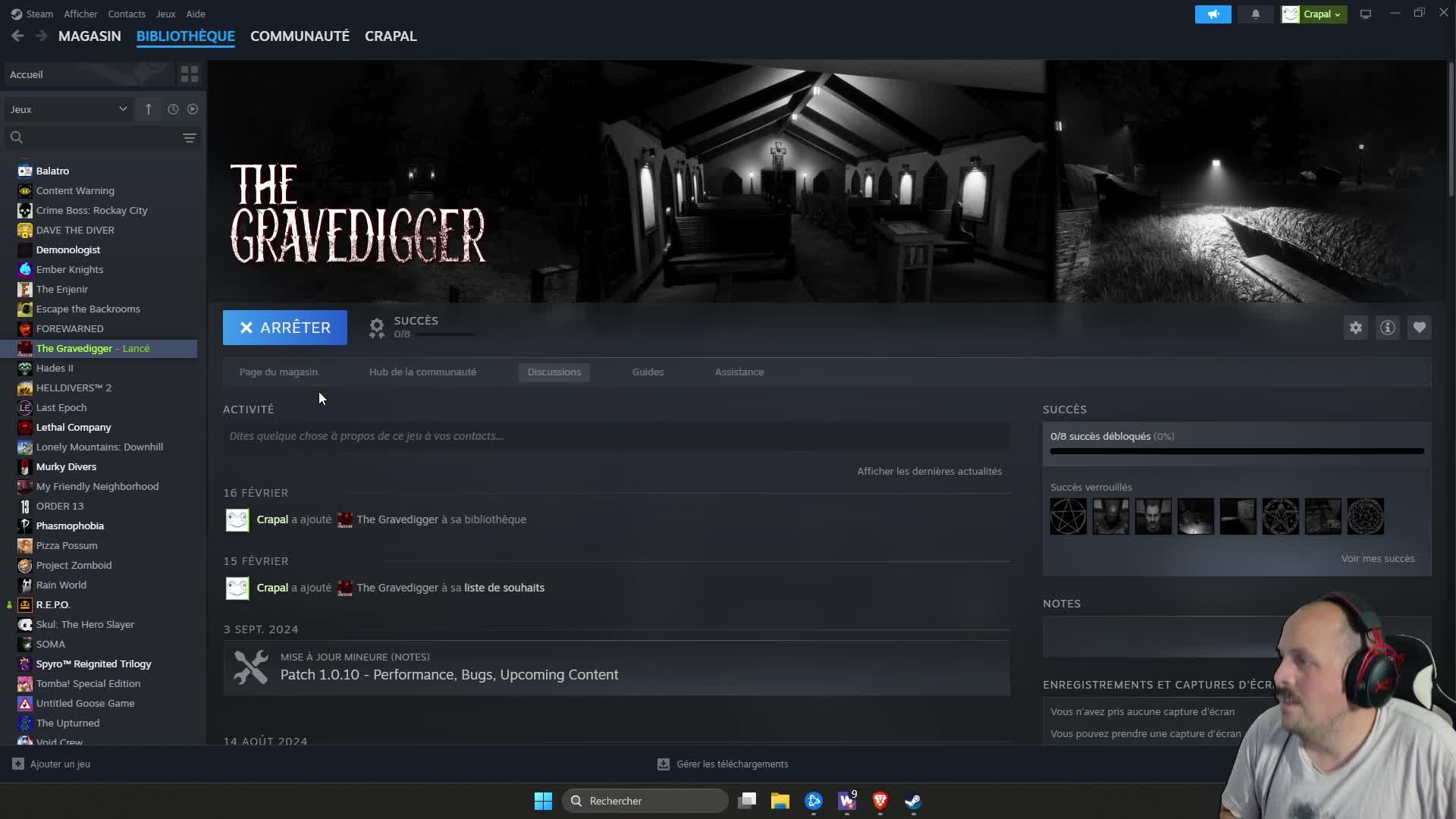Viewport: 1456px width, 819px height.
Task: Click the Steam taskbar icon
Action: coord(913,801)
